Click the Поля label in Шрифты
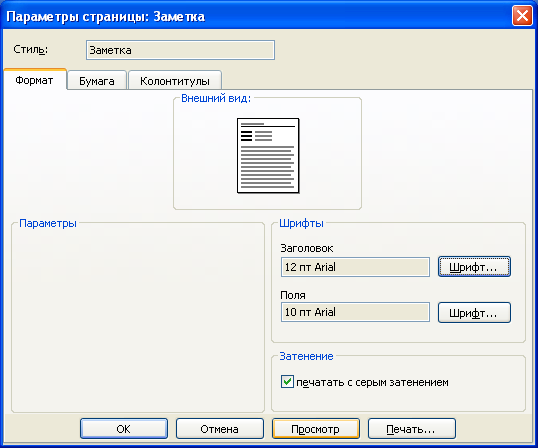This screenshot has height=448, width=538. [293, 295]
